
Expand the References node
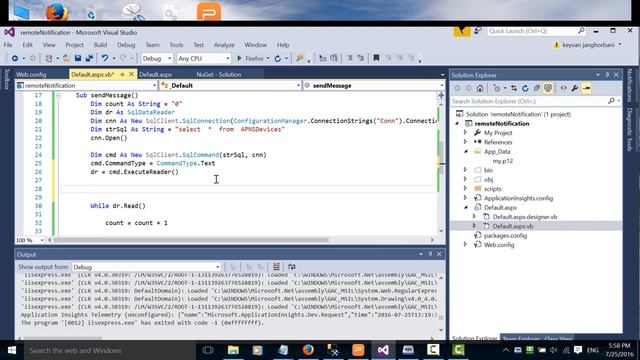465,142
